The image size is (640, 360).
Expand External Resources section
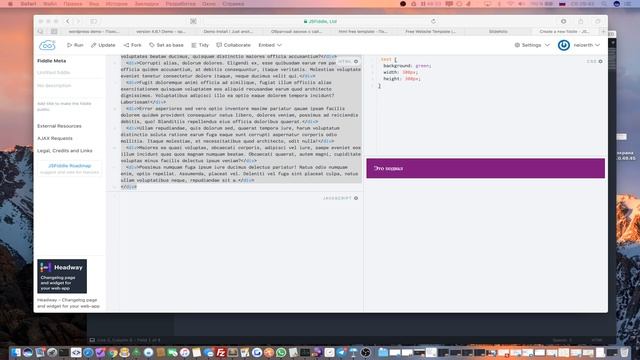click(x=59, y=126)
